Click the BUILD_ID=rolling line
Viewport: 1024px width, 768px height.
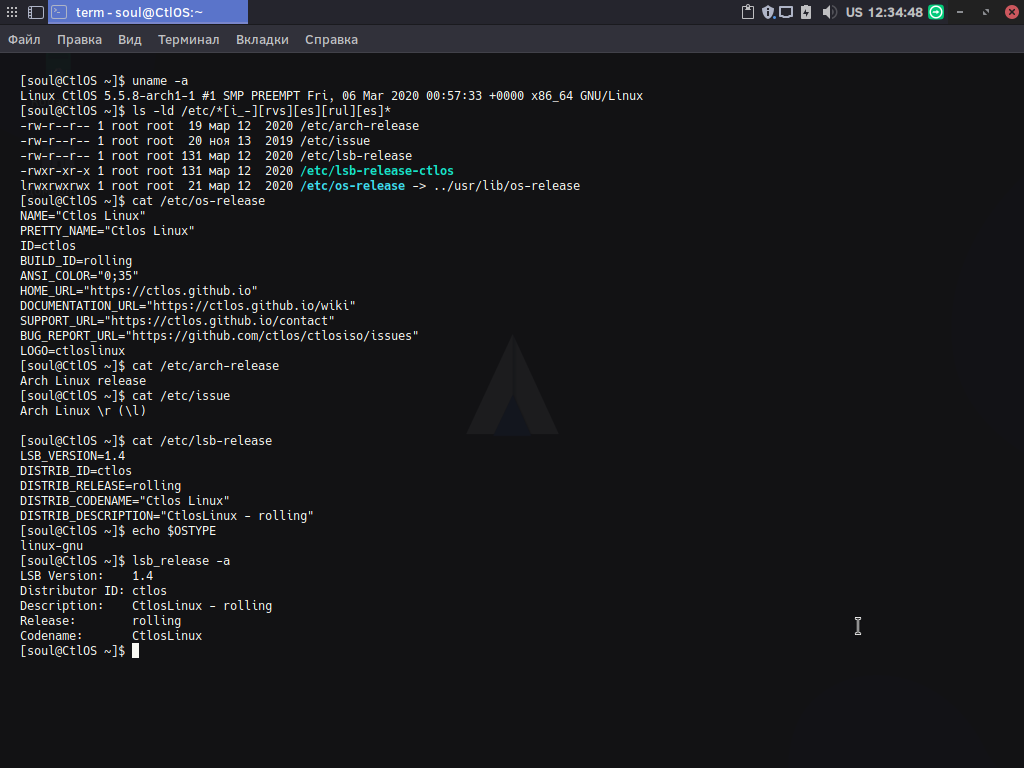click(76, 261)
